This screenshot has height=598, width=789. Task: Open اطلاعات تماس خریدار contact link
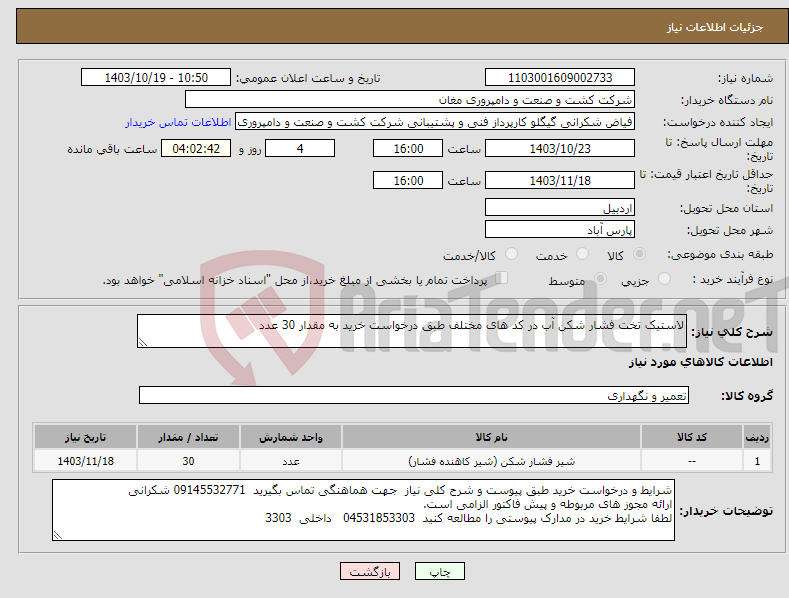click(x=178, y=122)
